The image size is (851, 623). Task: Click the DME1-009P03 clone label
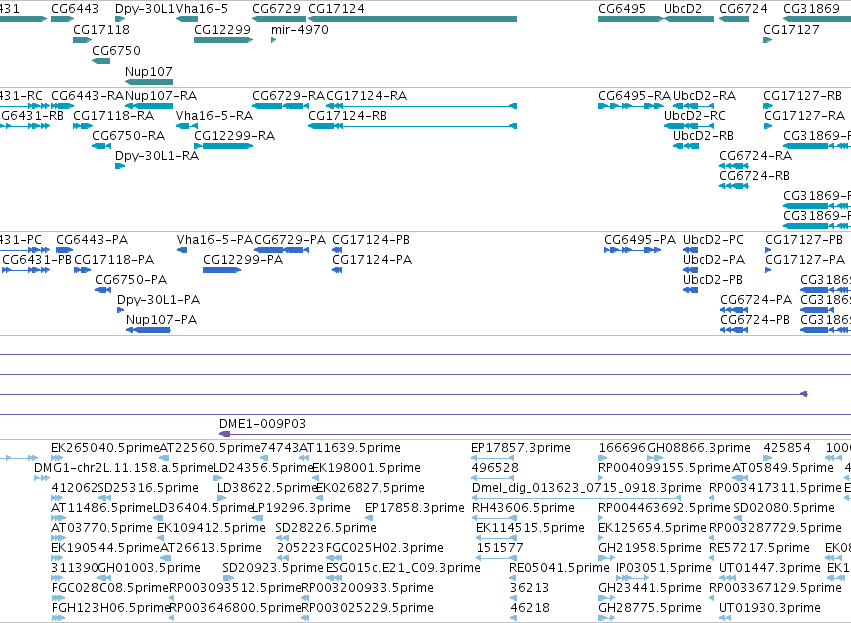[262, 424]
